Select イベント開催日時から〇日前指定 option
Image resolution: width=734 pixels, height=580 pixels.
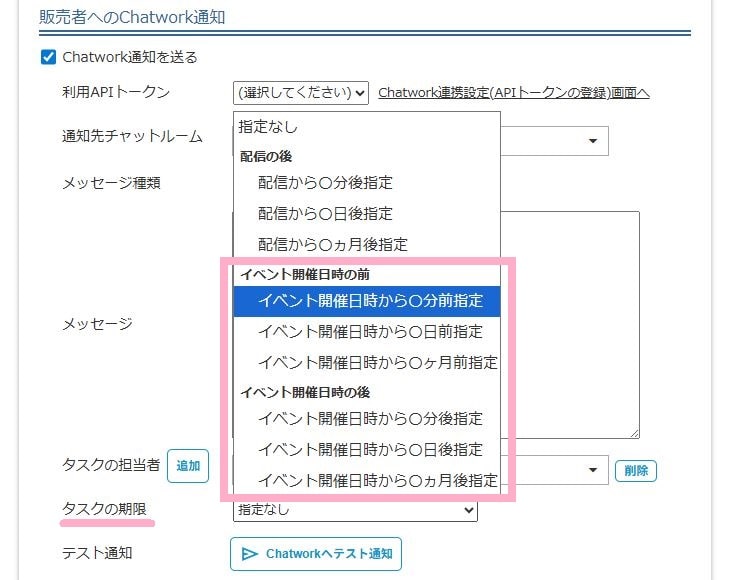(370, 332)
